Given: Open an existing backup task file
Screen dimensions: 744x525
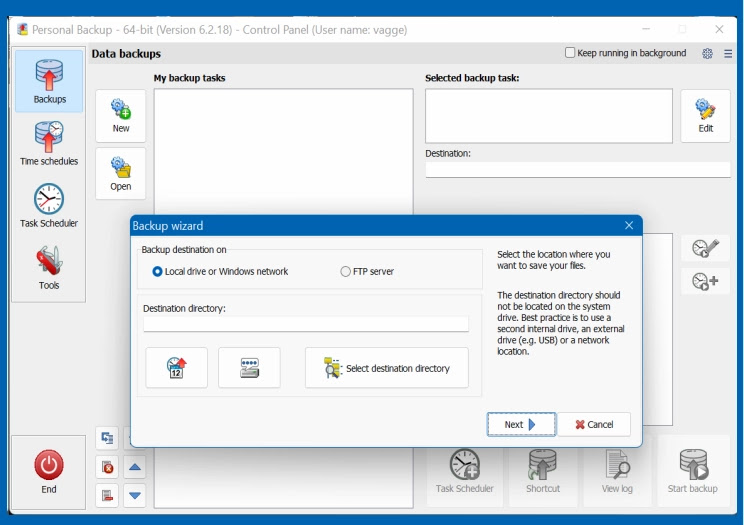Looking at the screenshot, I should [121, 174].
